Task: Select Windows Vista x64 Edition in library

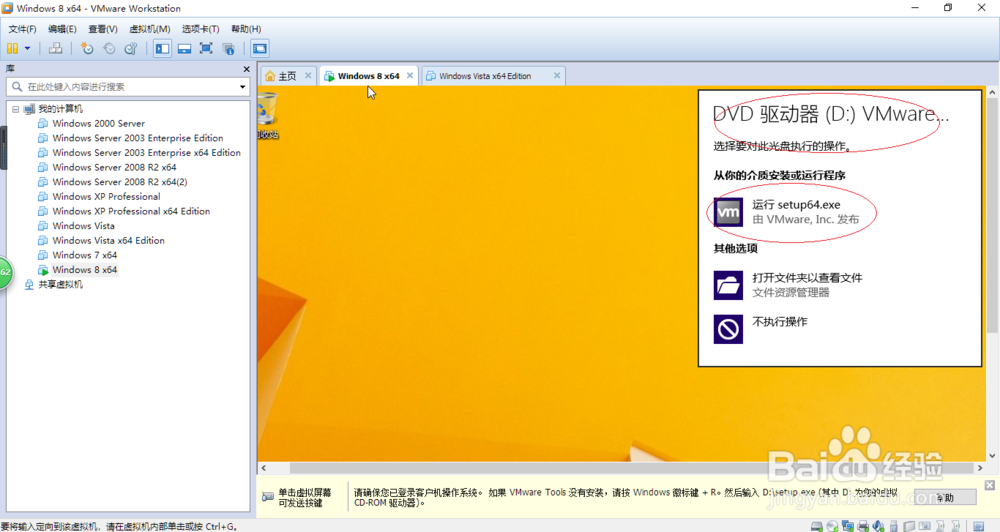Action: [x=108, y=241]
